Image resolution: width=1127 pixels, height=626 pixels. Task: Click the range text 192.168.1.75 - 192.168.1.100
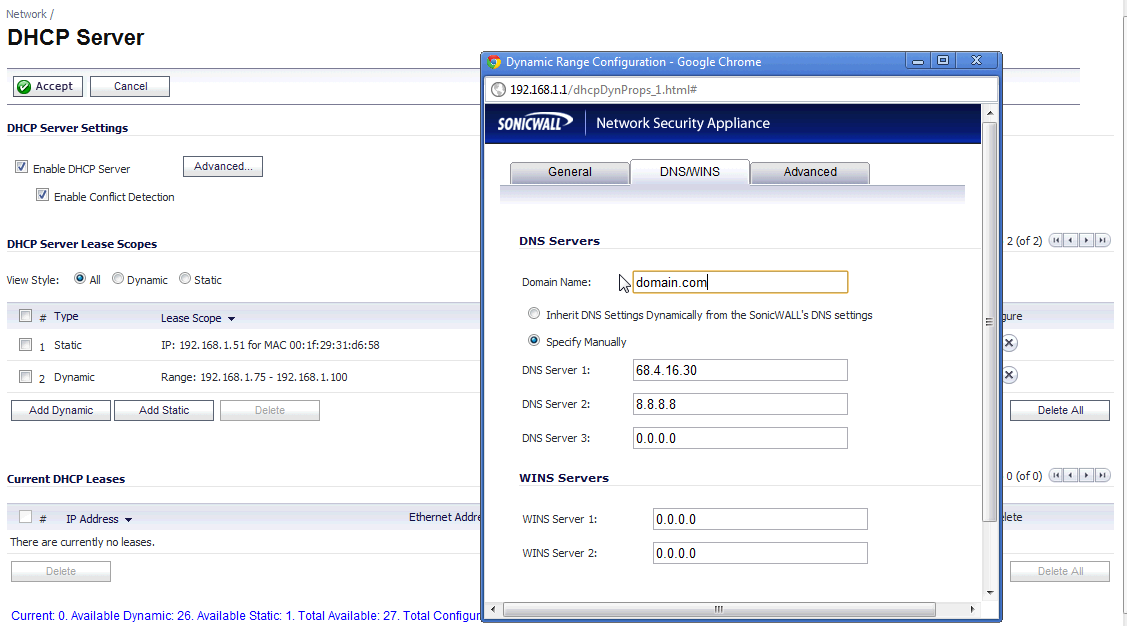point(274,377)
